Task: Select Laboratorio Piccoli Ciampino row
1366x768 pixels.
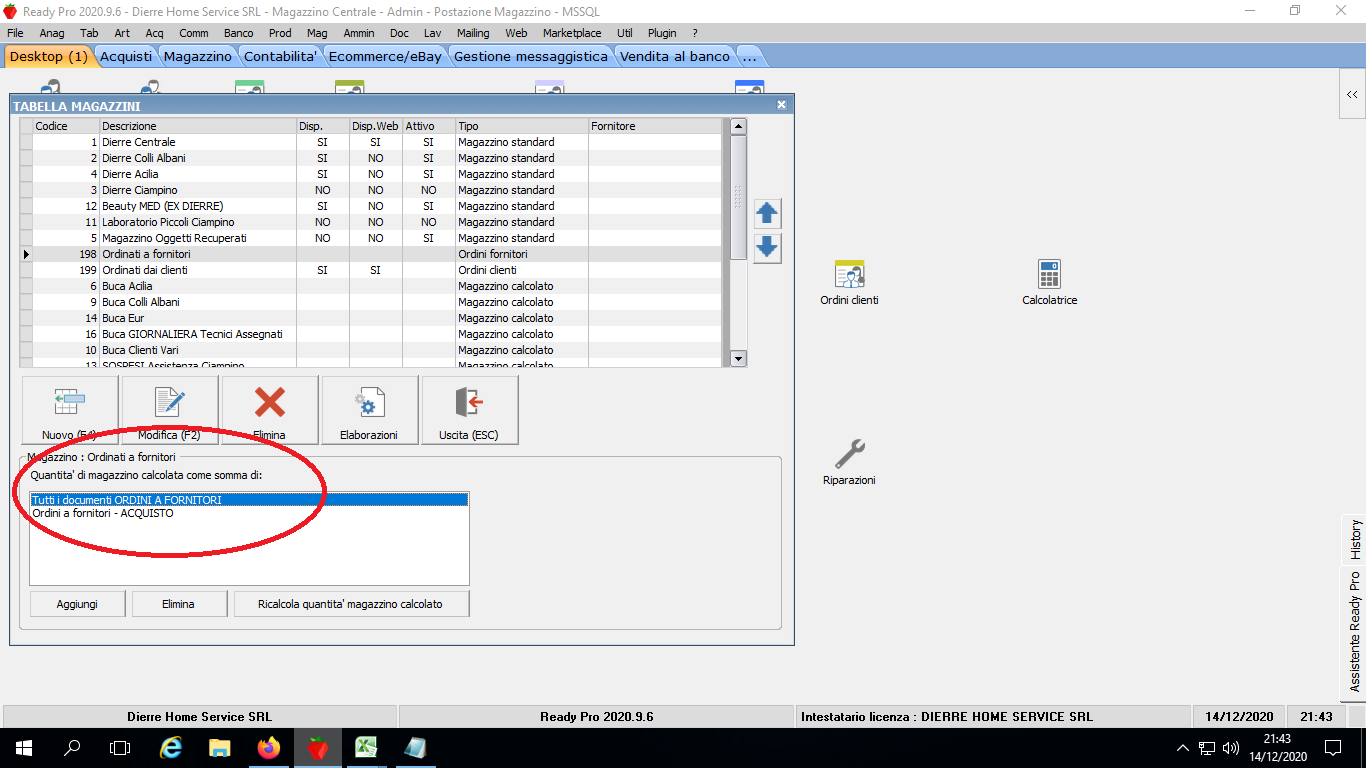Action: point(370,222)
